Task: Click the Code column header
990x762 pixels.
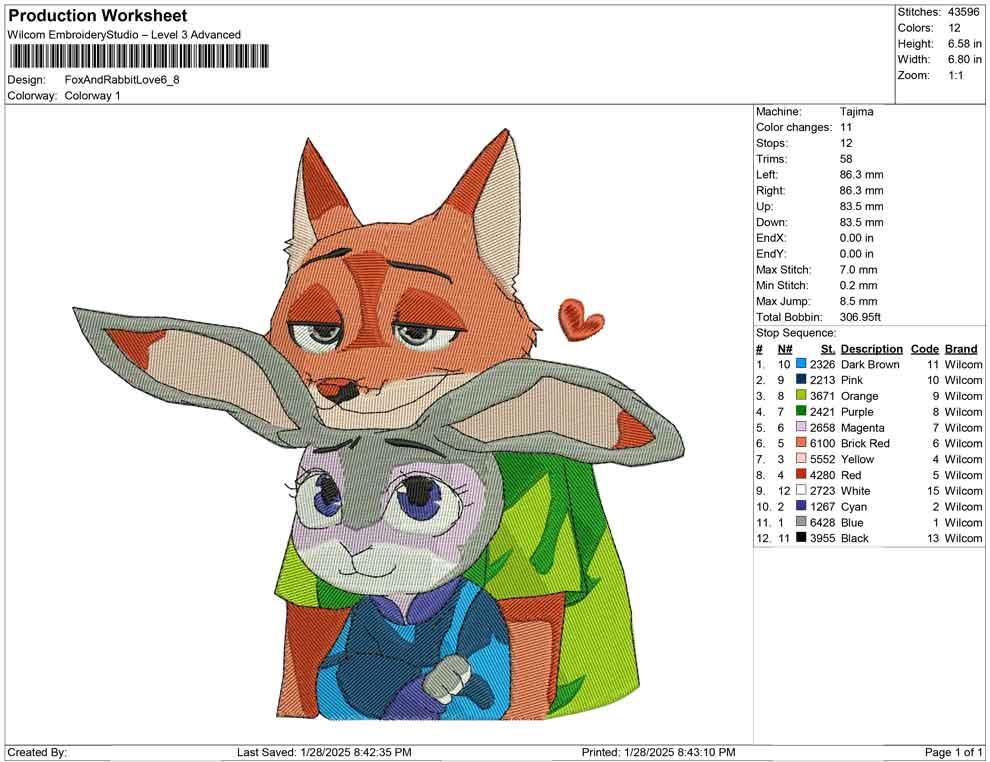Action: [925, 348]
